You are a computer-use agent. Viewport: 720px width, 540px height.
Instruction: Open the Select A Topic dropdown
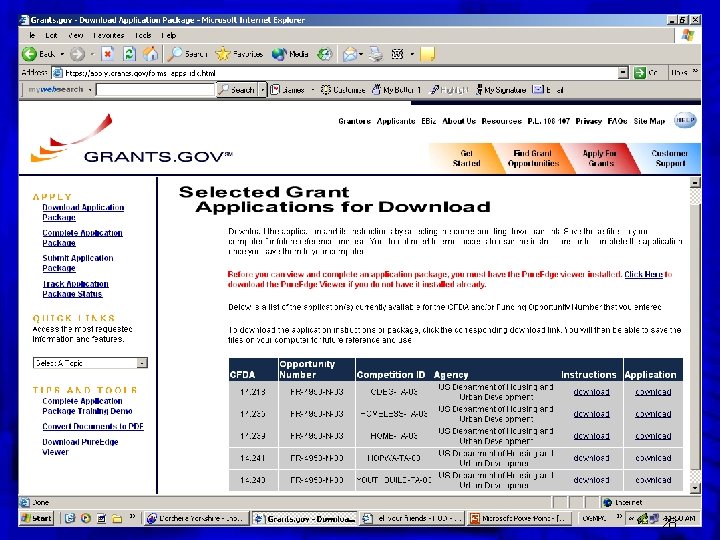pos(90,363)
